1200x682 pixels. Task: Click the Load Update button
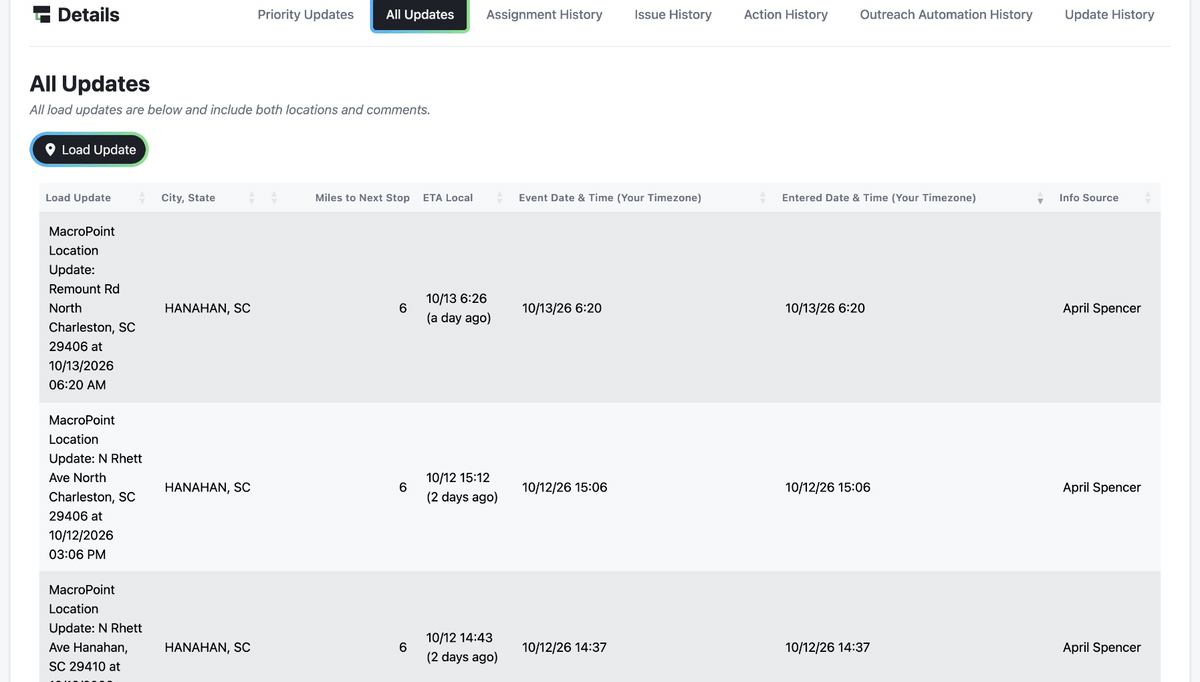89,150
